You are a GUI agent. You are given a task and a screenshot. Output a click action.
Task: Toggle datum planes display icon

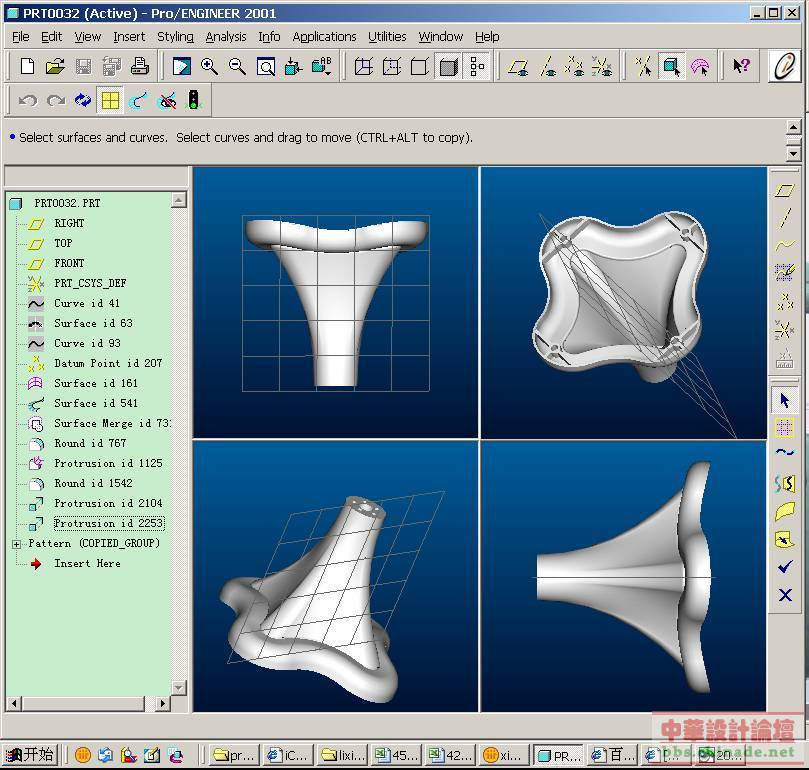(517, 67)
